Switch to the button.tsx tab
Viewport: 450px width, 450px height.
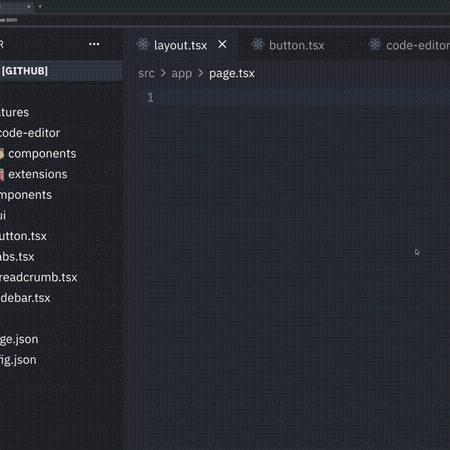coord(296,45)
